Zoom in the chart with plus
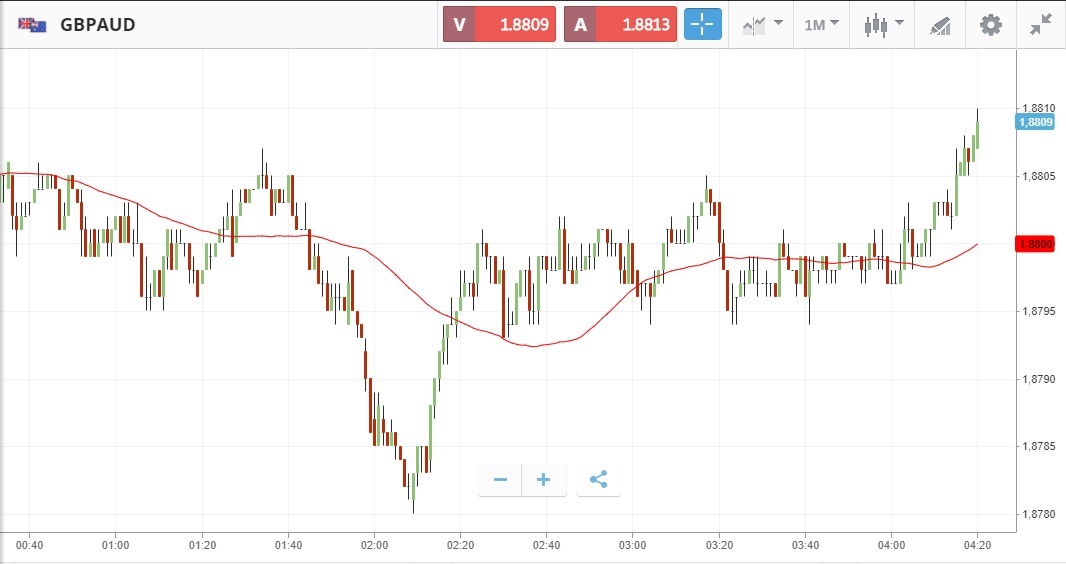 tap(543, 480)
